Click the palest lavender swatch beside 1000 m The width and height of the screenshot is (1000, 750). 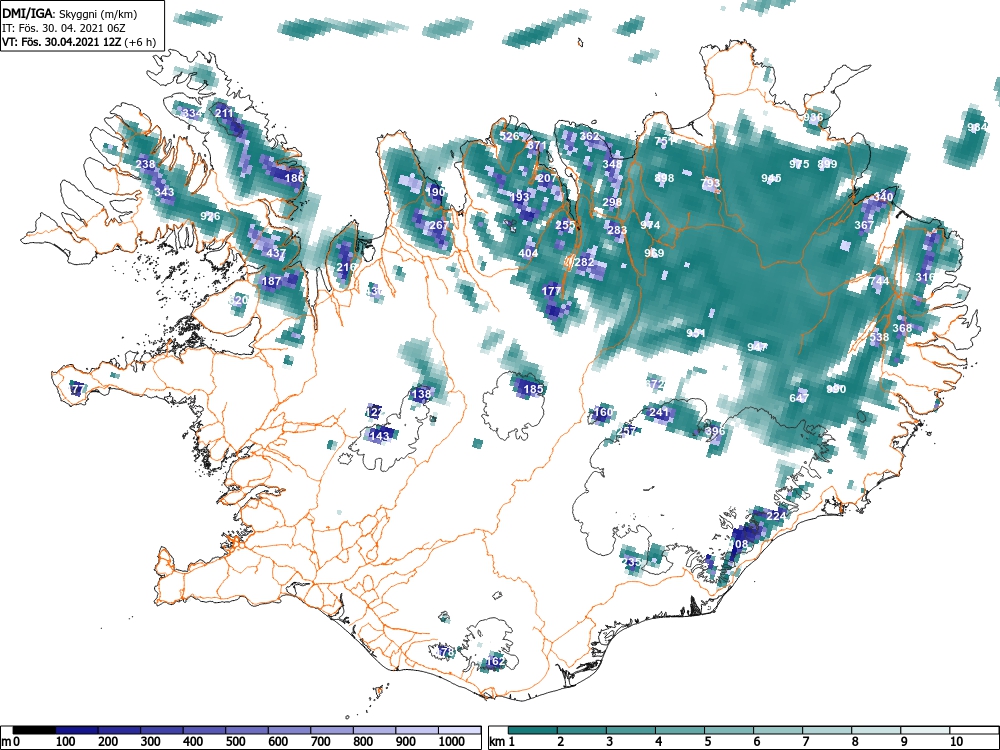[x=460, y=730]
